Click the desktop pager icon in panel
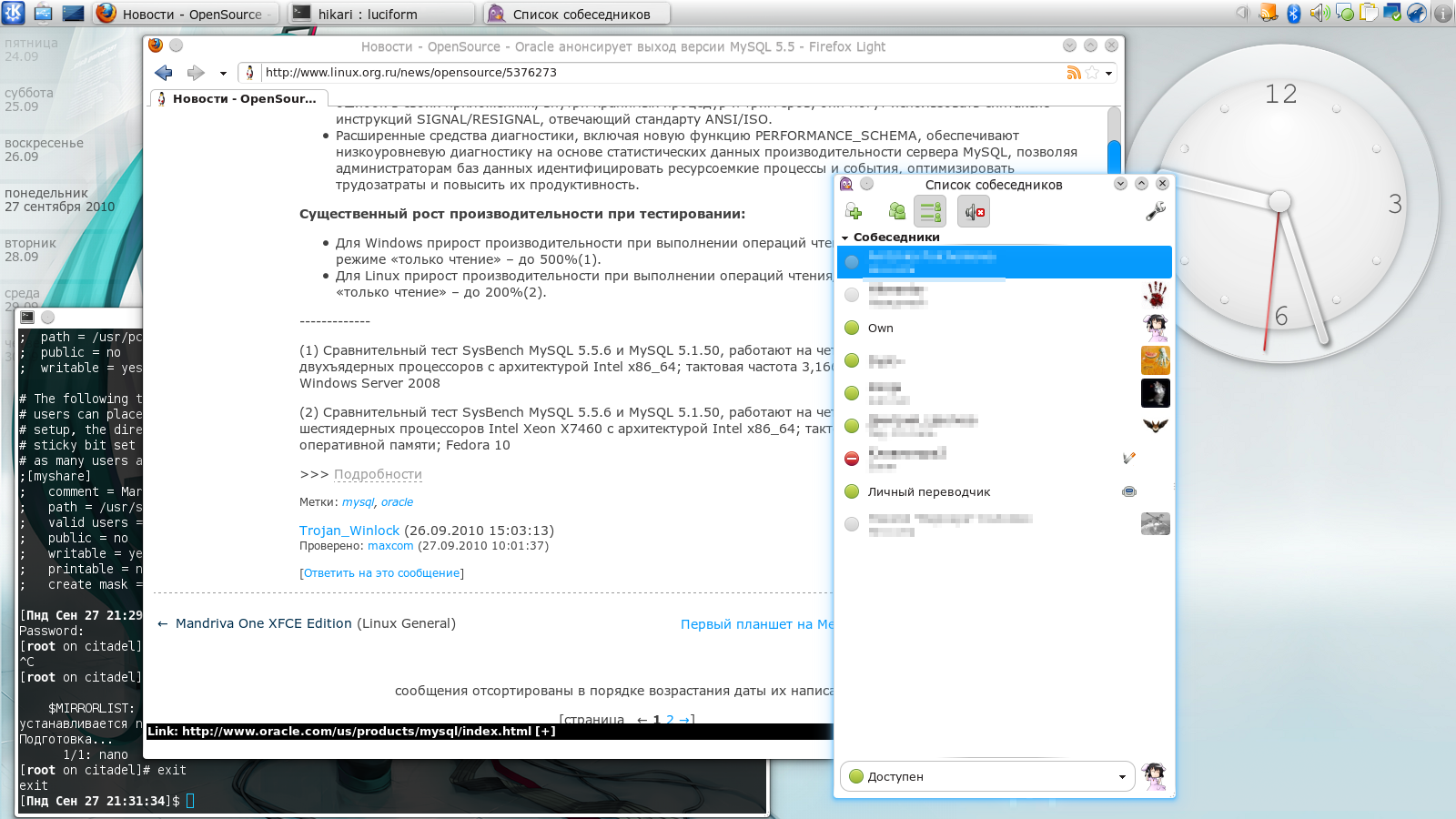The width and height of the screenshot is (1456, 819). click(x=43, y=13)
